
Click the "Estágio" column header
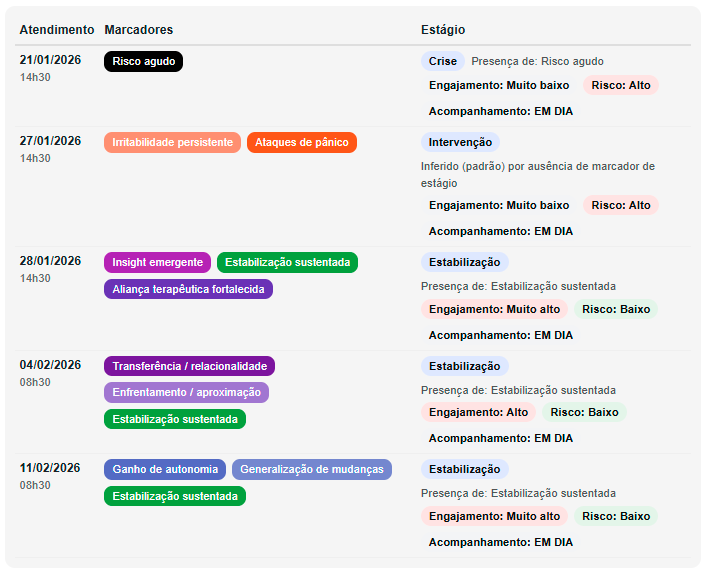(x=443, y=31)
